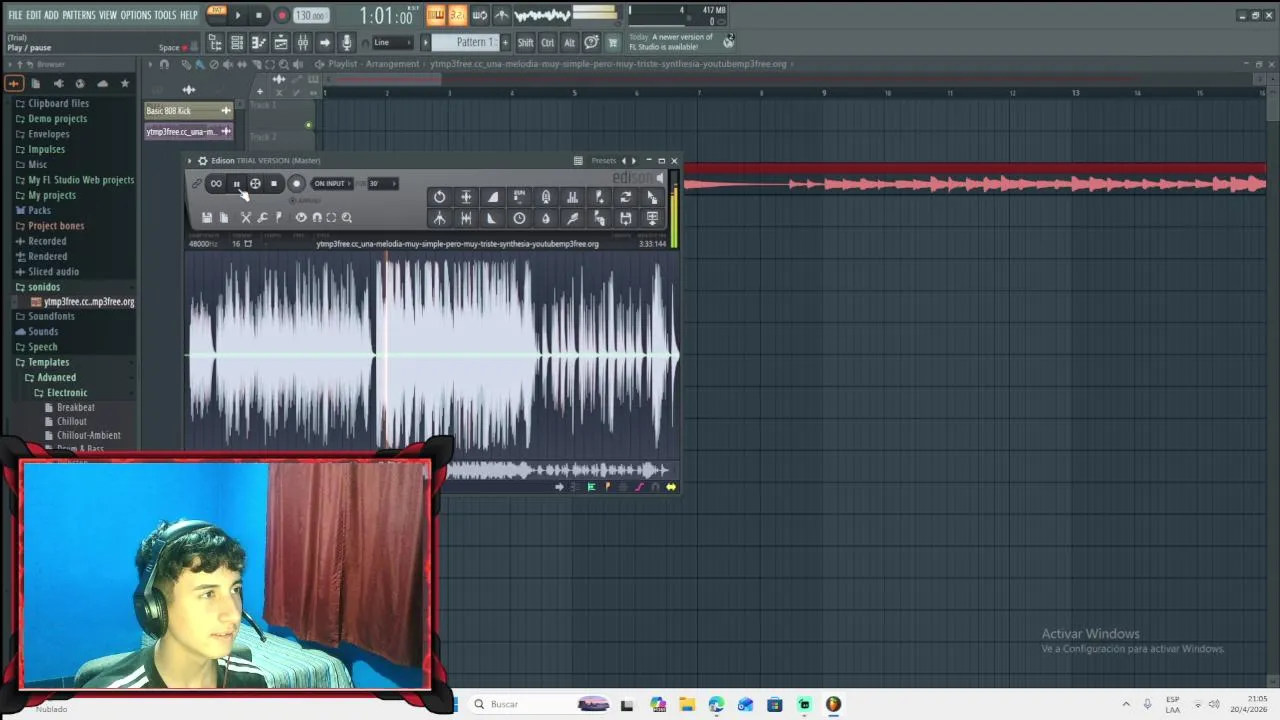This screenshot has width=1280, height=720.
Task: Collapse the Advanced folder
Action: (56, 377)
